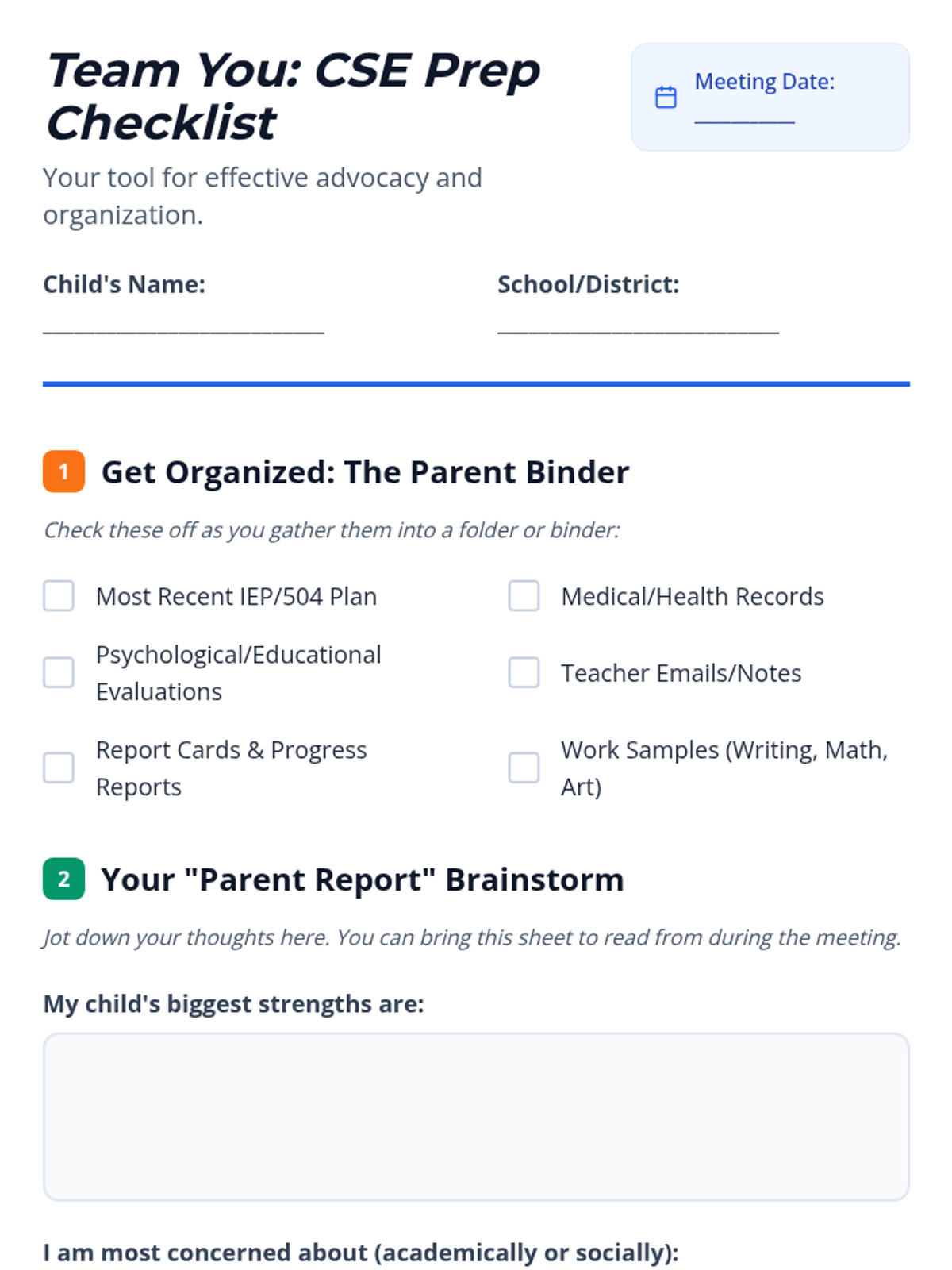
Task: Click the I am most concerned about label
Action: (361, 1253)
